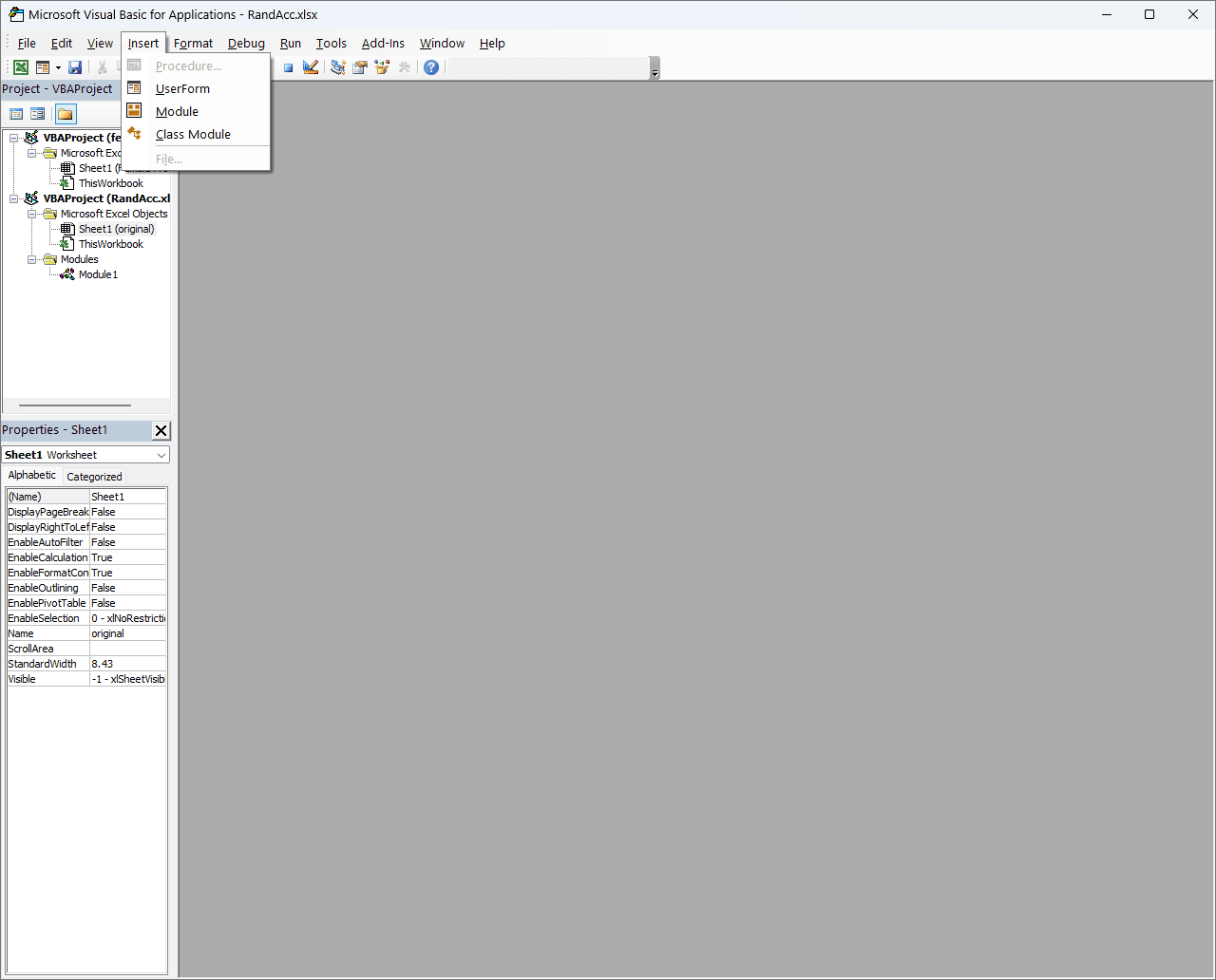Viewport: 1216px width, 980px height.
Task: Open the Add-Ins menu
Action: (x=383, y=43)
